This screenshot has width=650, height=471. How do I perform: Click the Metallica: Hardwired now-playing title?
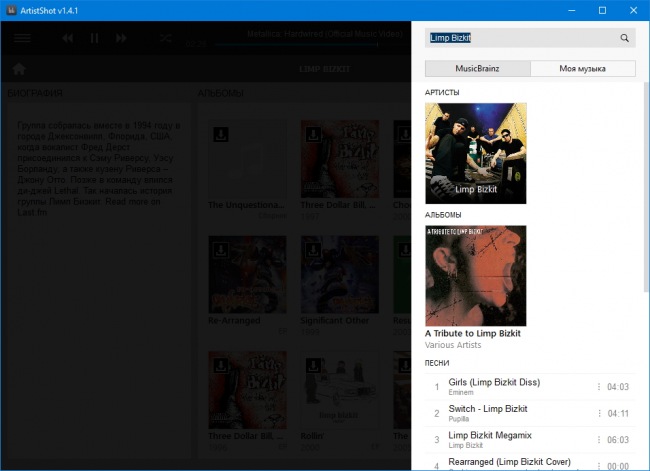(325, 34)
